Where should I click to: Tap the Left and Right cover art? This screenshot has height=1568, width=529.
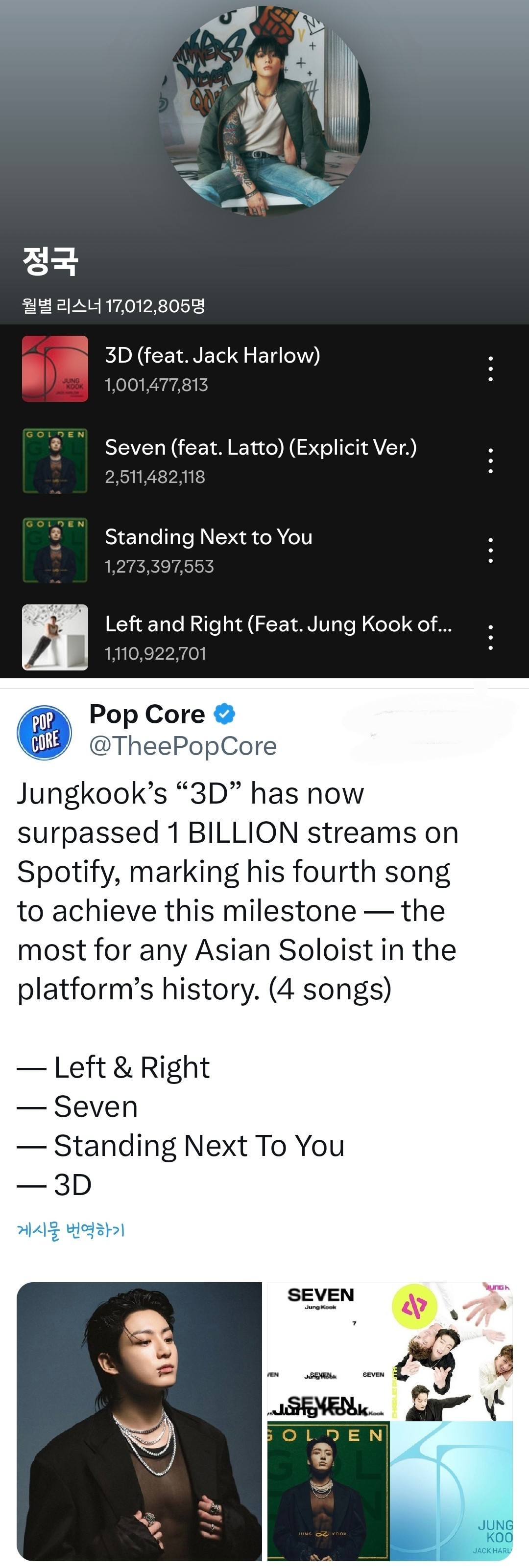(x=55, y=637)
